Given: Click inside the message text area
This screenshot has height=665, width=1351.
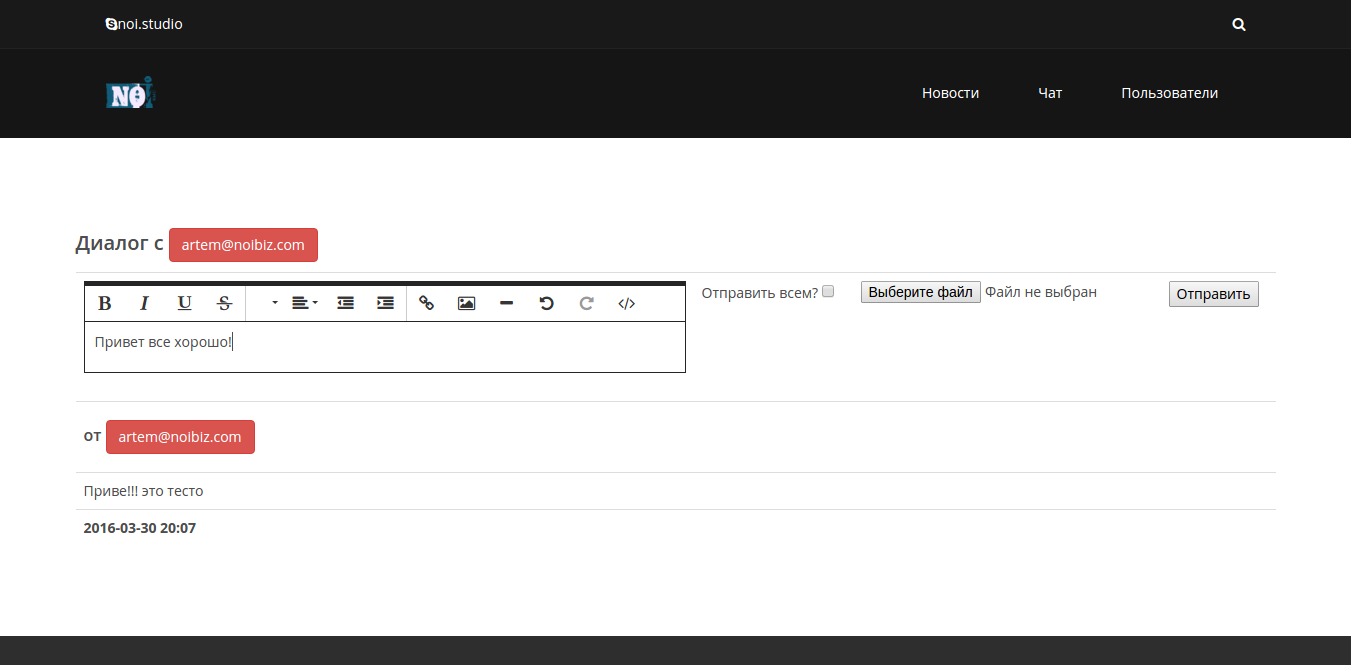Looking at the screenshot, I should [x=385, y=347].
